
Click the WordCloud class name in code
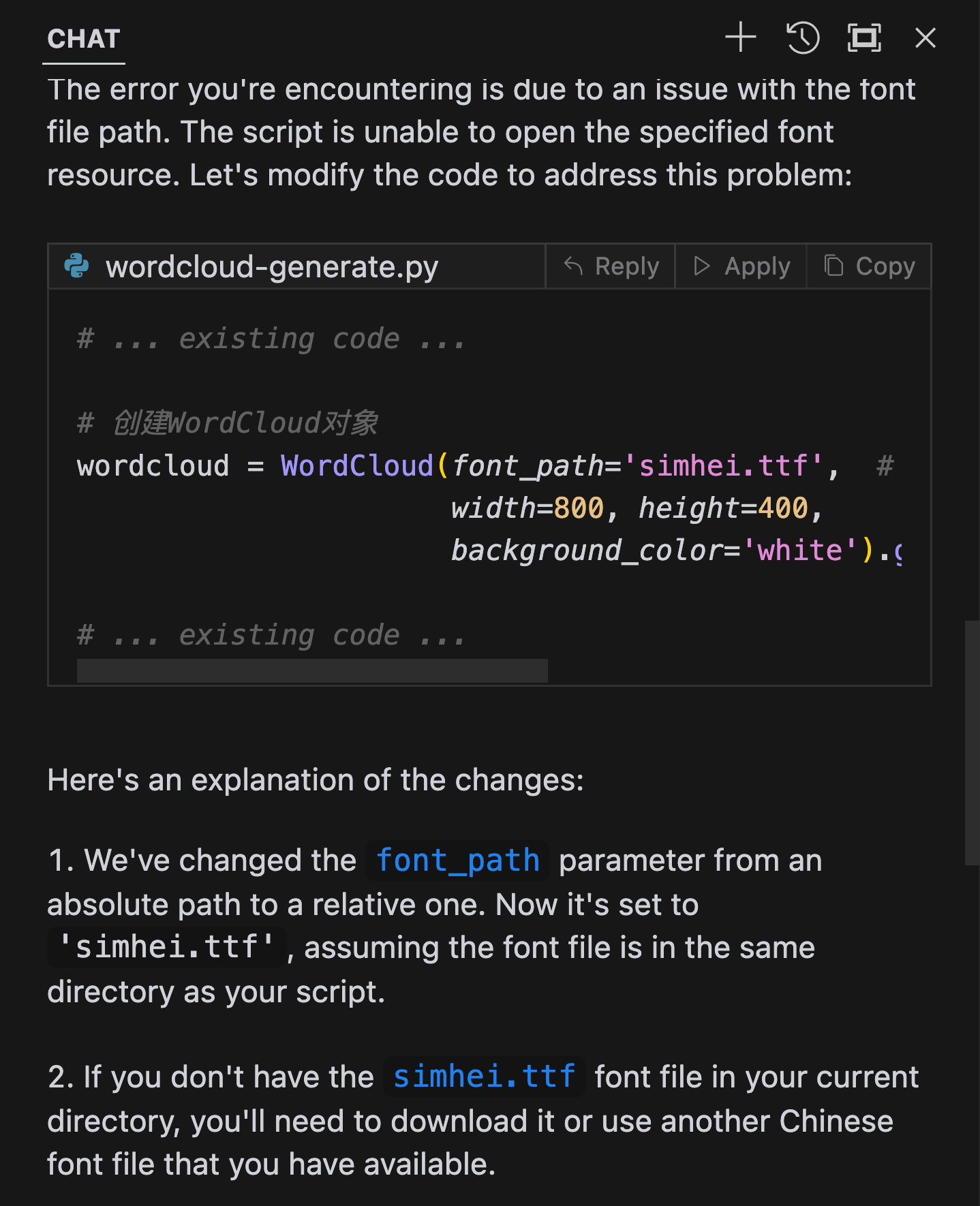click(357, 466)
